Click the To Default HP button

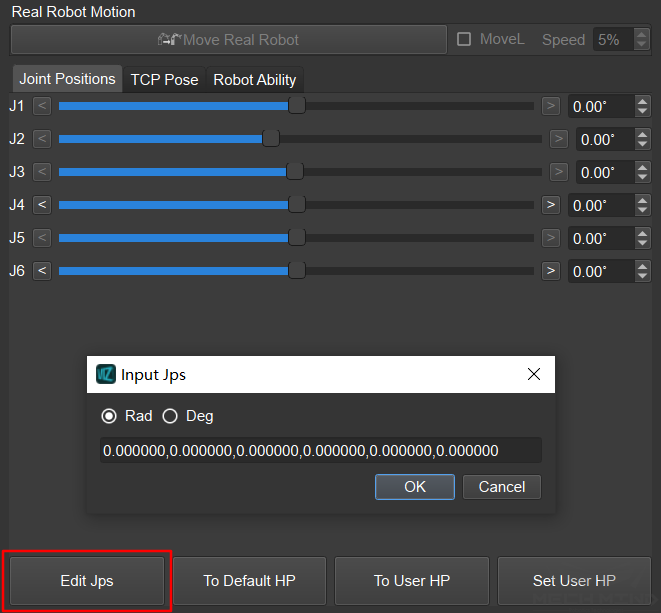(250, 581)
